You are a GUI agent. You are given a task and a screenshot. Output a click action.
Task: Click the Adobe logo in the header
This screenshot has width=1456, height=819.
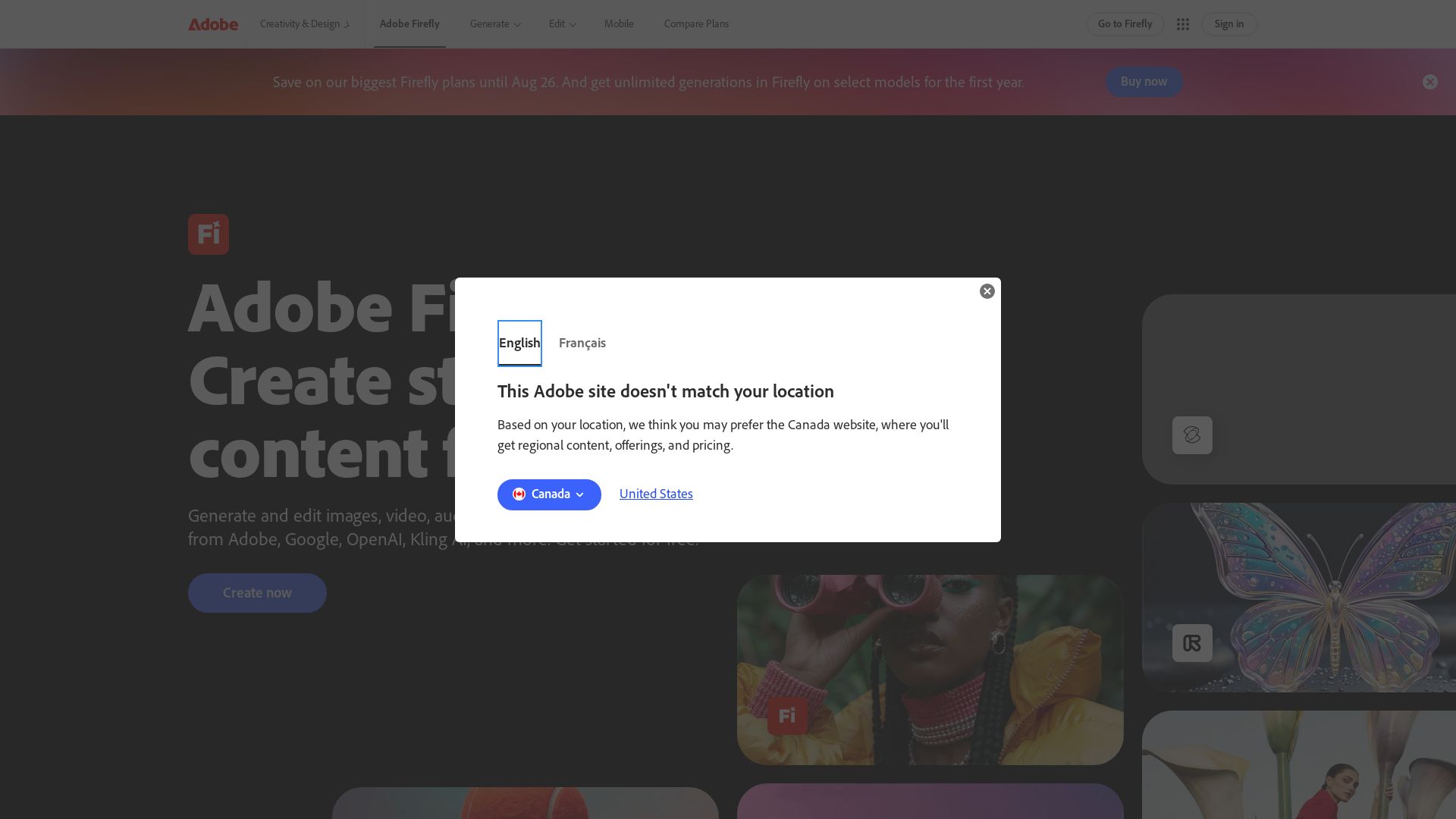213,24
